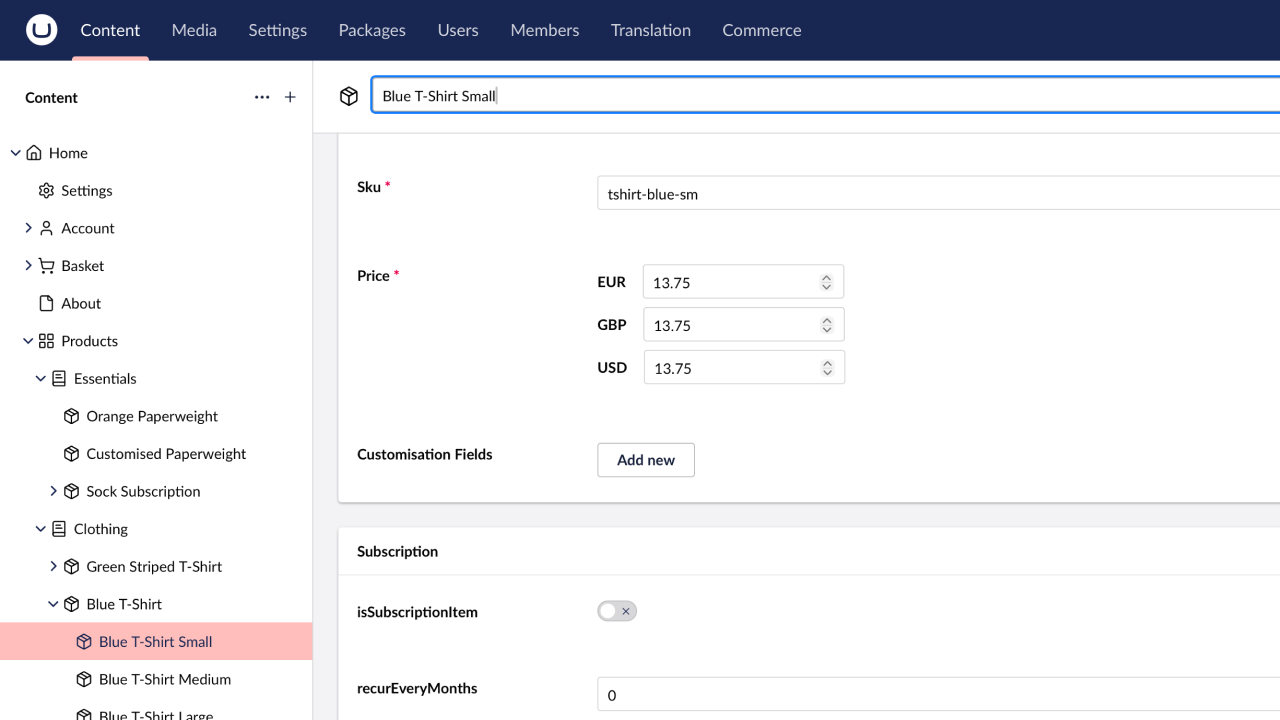Click the Products grid icon
The height and width of the screenshot is (720, 1280).
pyautogui.click(x=46, y=341)
